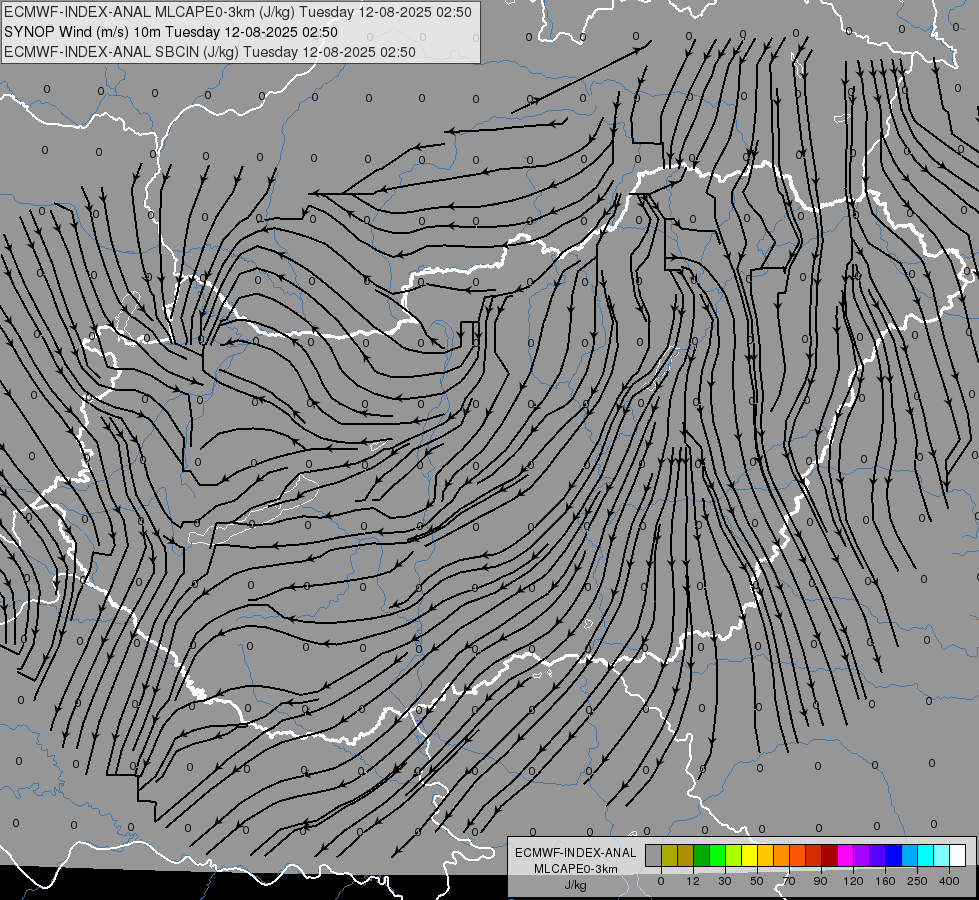This screenshot has height=900, width=979.
Task: Click the legend scale value 70
Action: [x=789, y=881]
